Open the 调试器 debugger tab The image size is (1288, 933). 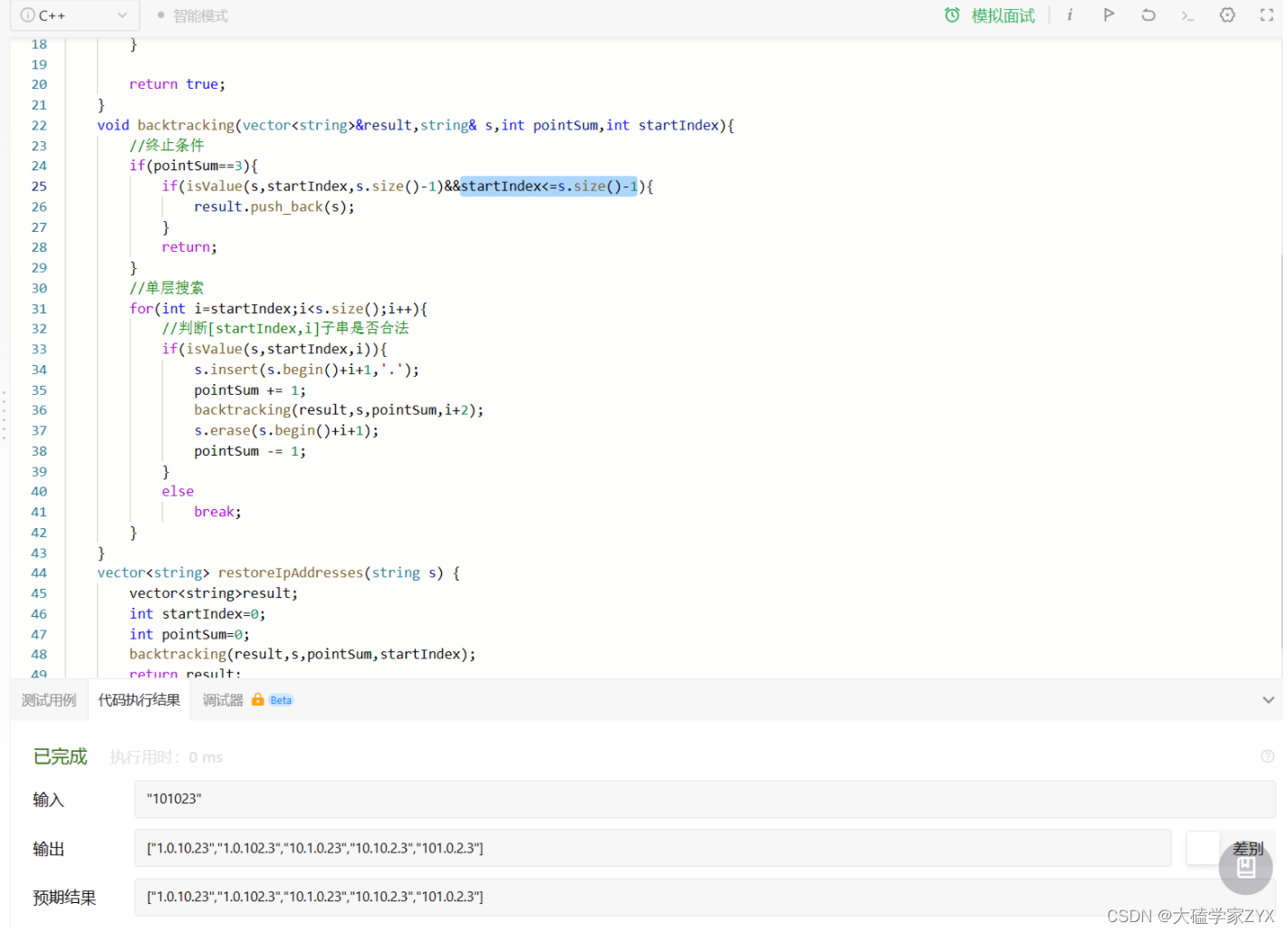pos(223,700)
